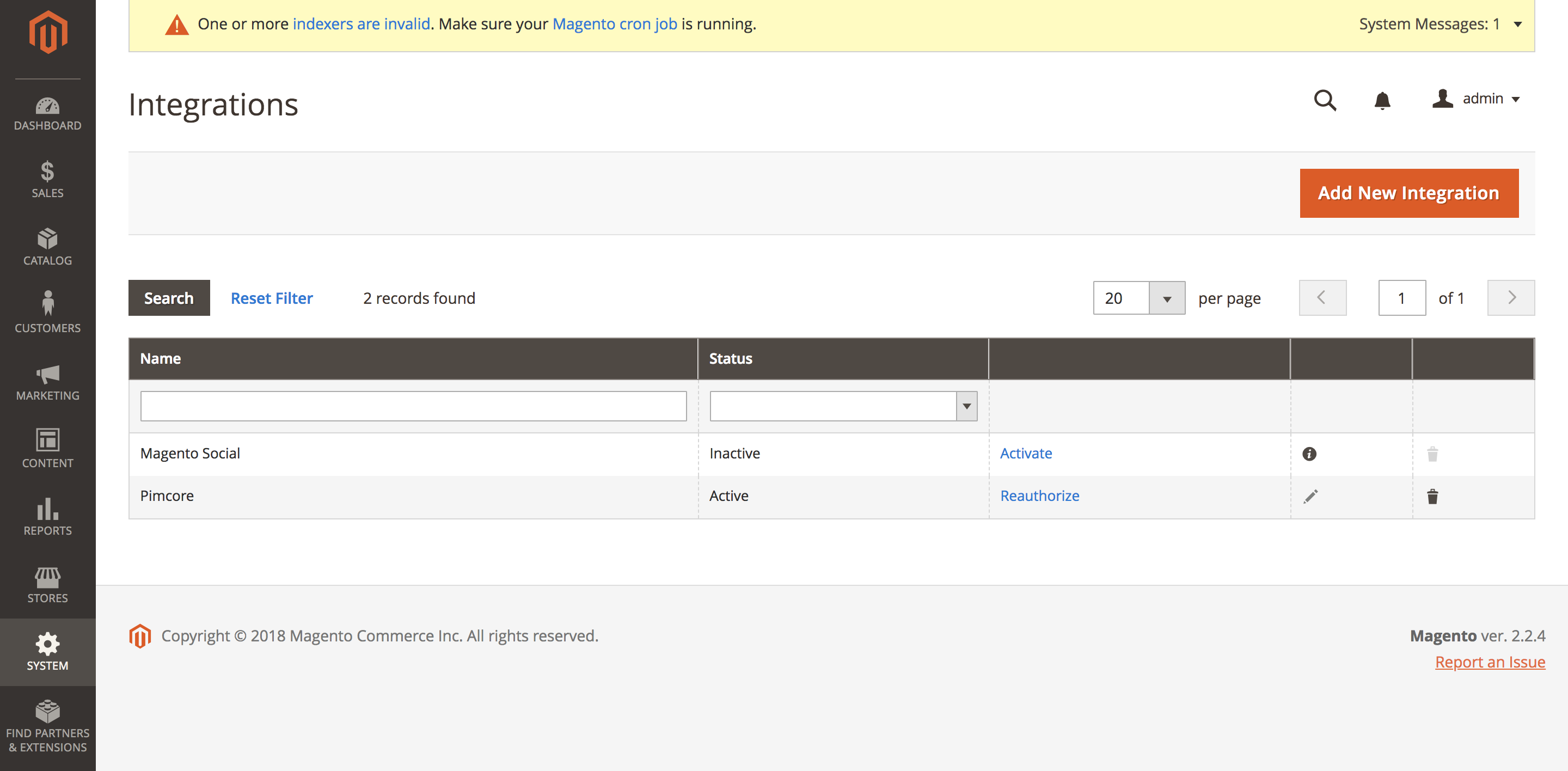Open the Reports sidebar menu
The width and height of the screenshot is (1568, 771).
tap(47, 517)
